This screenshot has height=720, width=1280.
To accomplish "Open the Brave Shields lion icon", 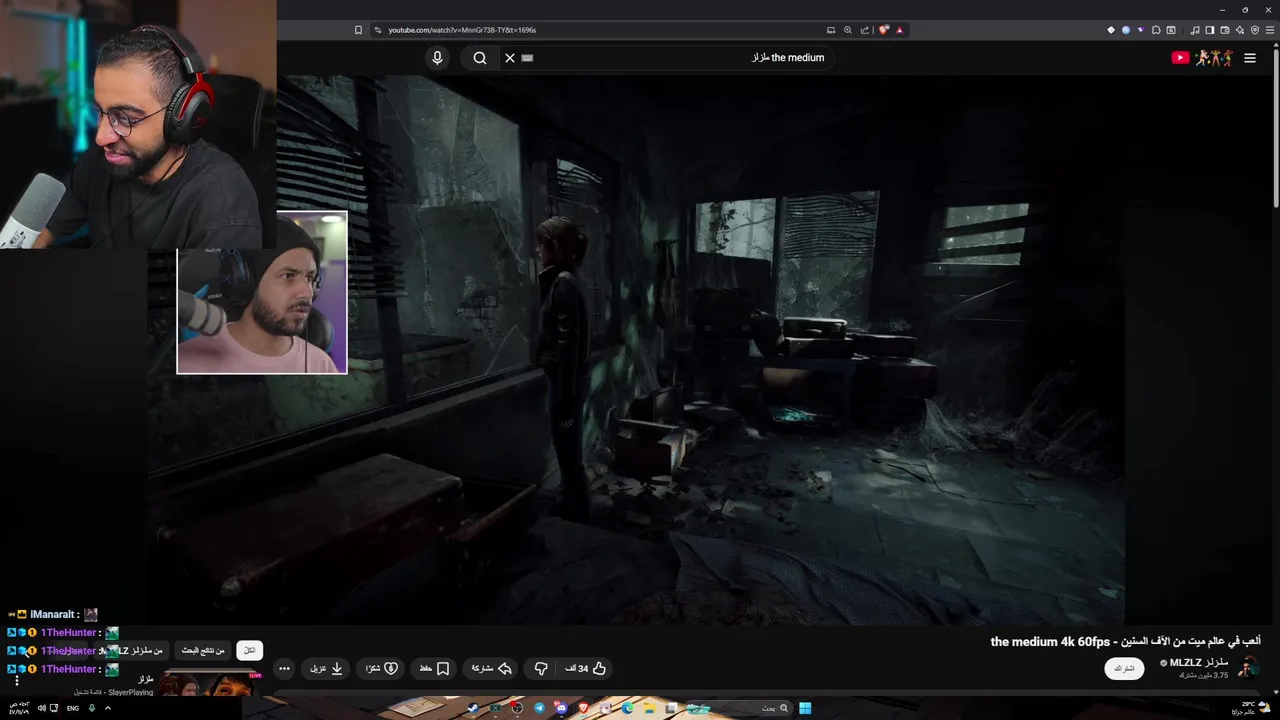I will (884, 30).
